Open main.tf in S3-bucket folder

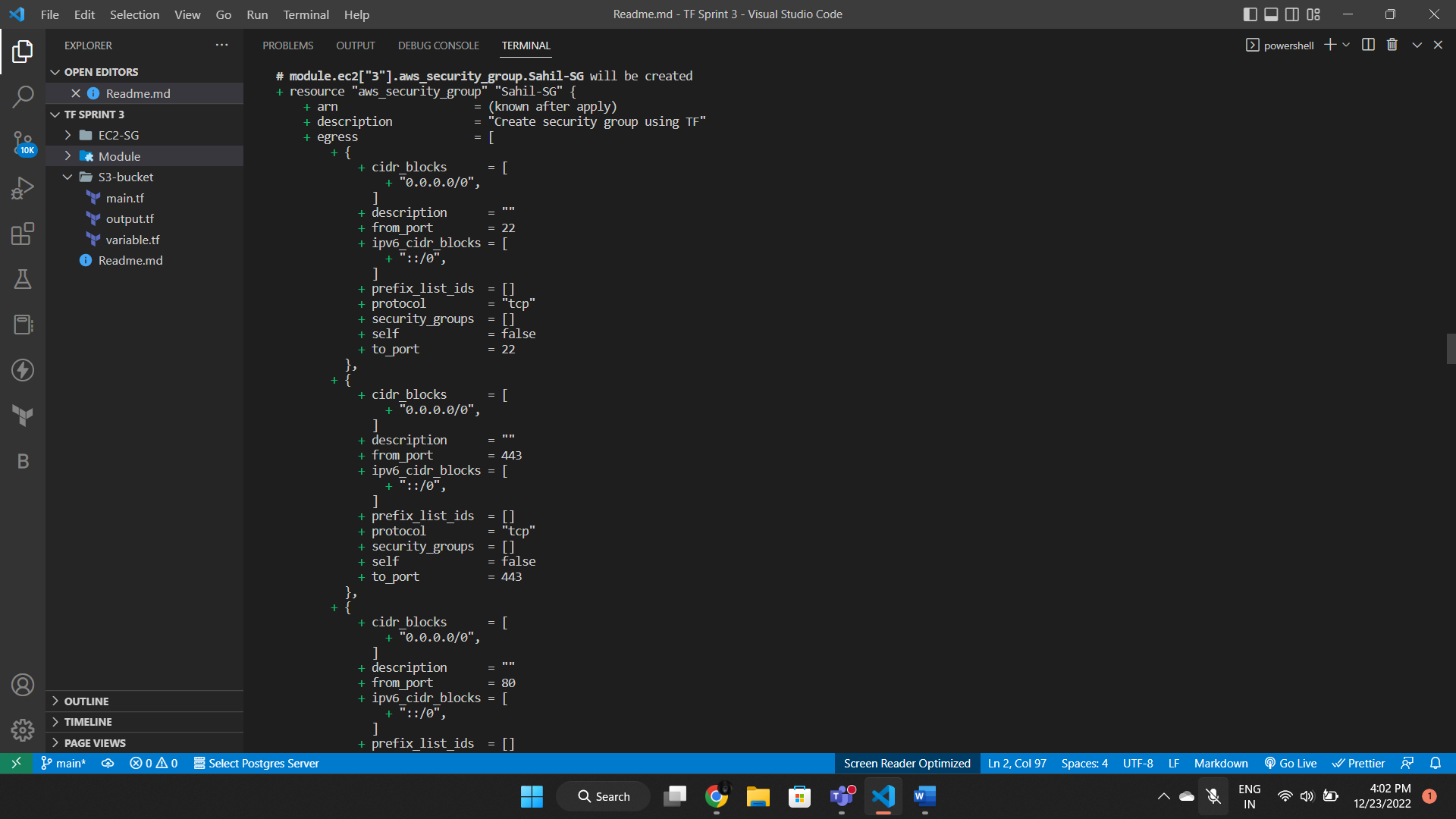(144, 198)
